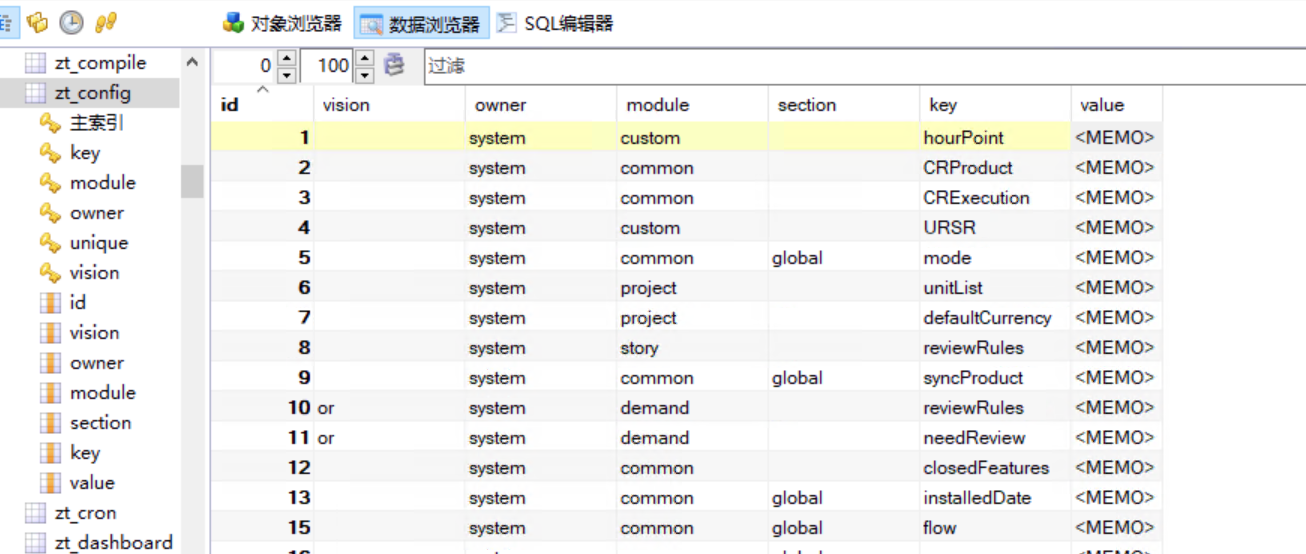1306x554 pixels.
Task: Select the 主索引 key icon in tree
Action: [50, 123]
